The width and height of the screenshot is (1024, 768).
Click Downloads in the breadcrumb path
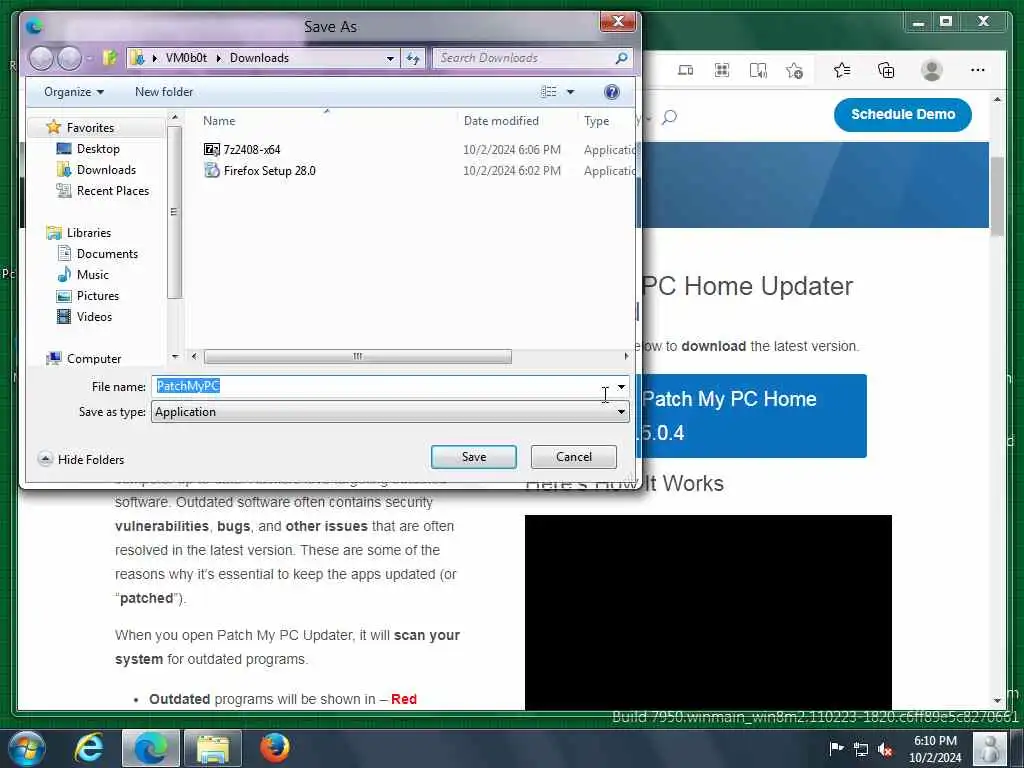(x=259, y=58)
